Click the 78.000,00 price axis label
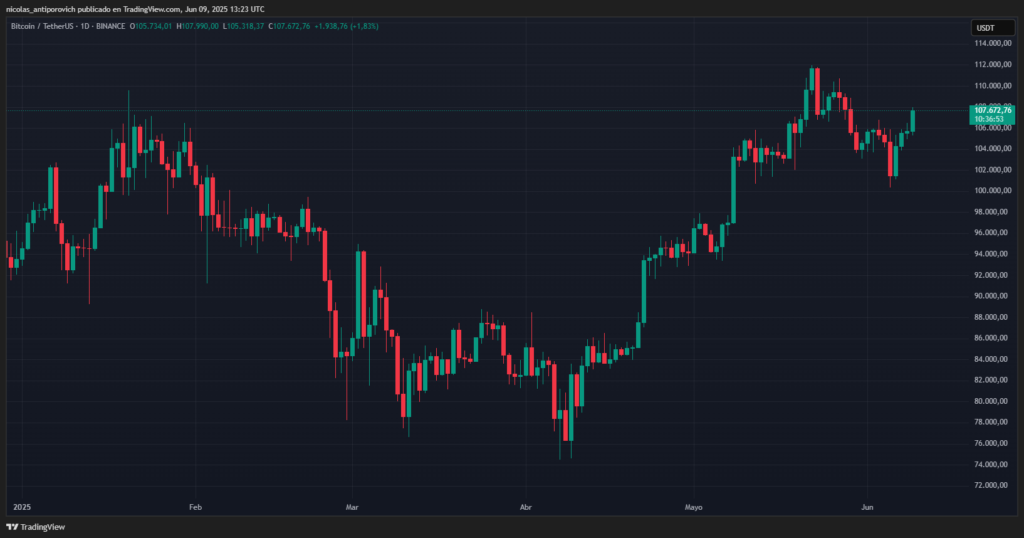The height and width of the screenshot is (538, 1024). click(992, 422)
